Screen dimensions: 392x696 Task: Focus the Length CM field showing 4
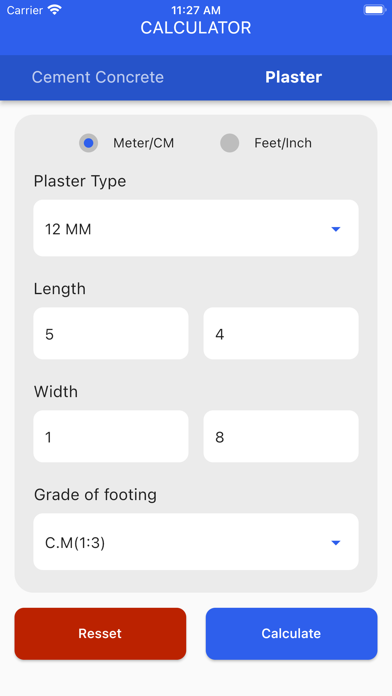pos(281,333)
